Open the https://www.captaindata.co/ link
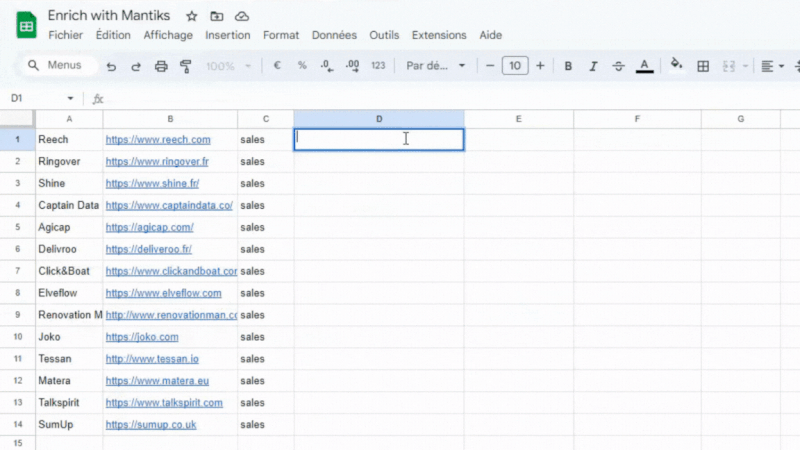This screenshot has height=450, width=800. (x=169, y=206)
